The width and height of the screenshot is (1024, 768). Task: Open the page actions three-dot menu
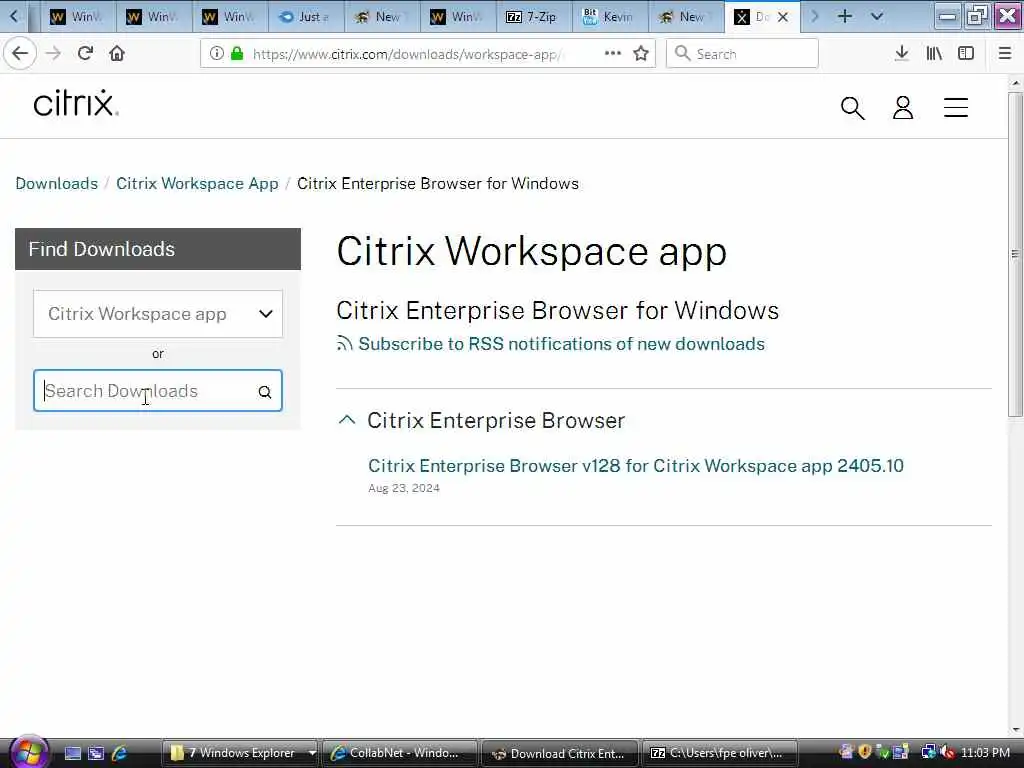tap(613, 54)
